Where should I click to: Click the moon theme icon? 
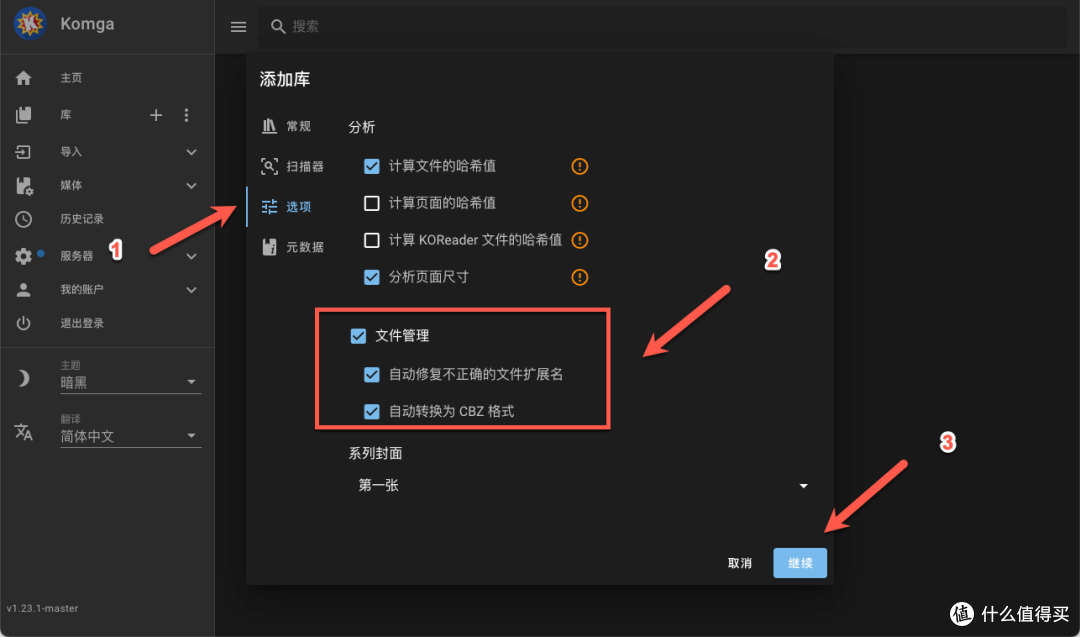(23, 378)
